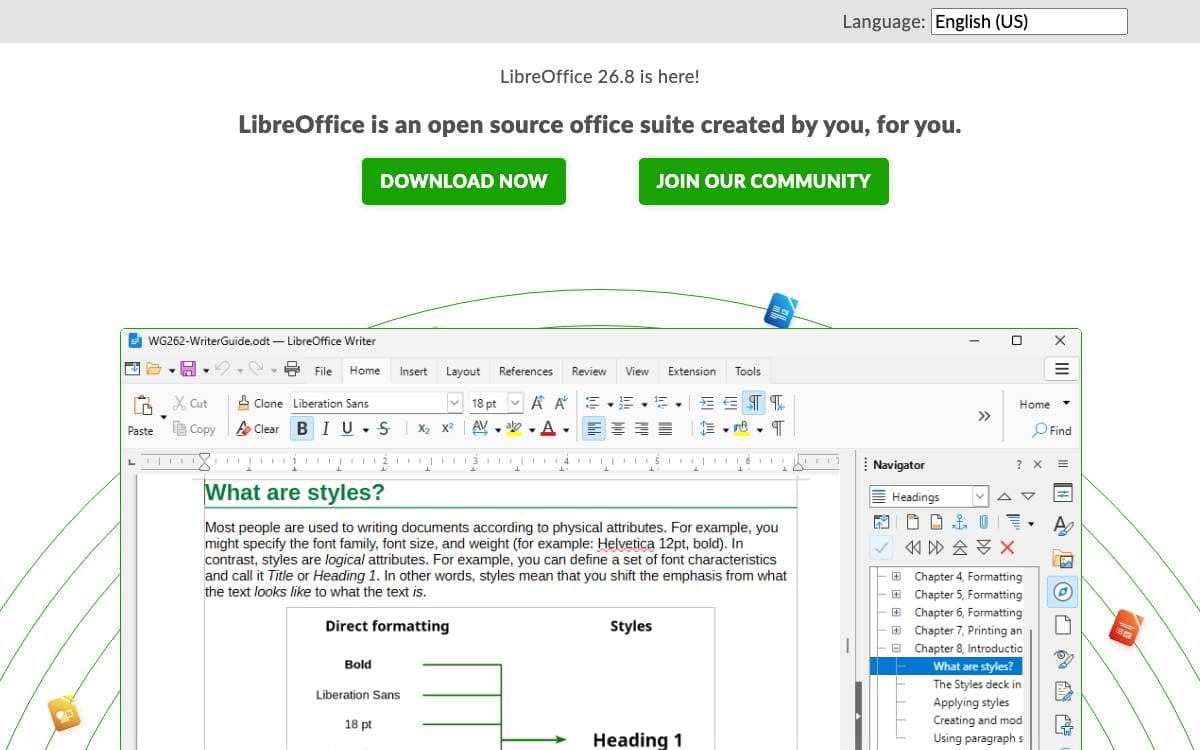Open the 18 pt font size dropdown
The width and height of the screenshot is (1200, 750).
[515, 403]
